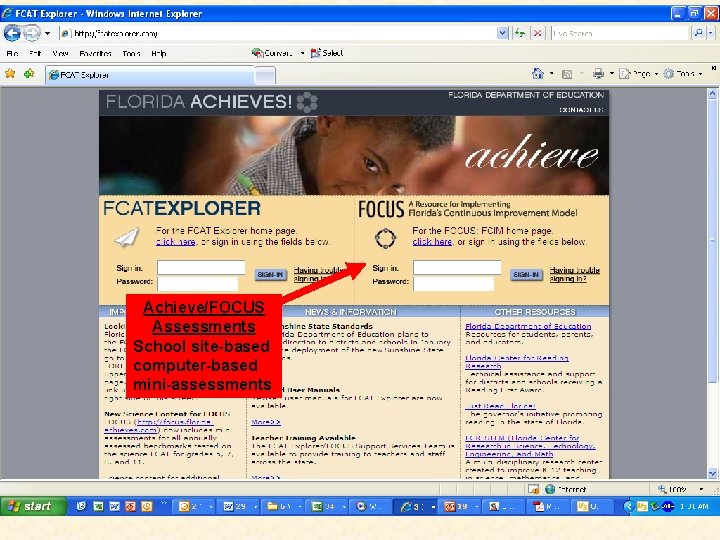The height and width of the screenshot is (540, 720).
Task: Click the Live Search box
Action: 620,34
